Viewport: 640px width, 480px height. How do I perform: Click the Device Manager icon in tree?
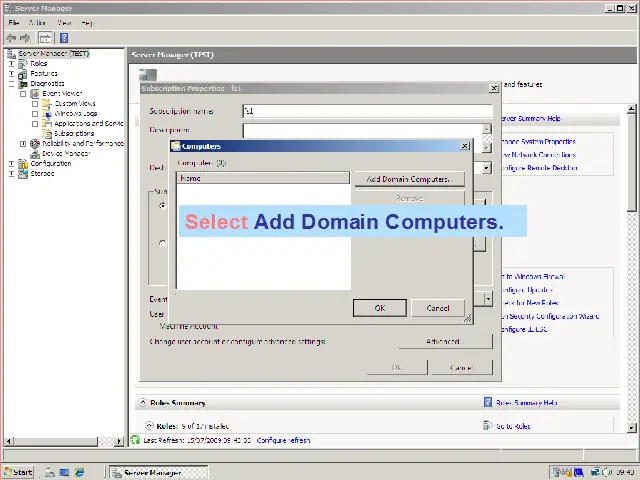coord(35,153)
